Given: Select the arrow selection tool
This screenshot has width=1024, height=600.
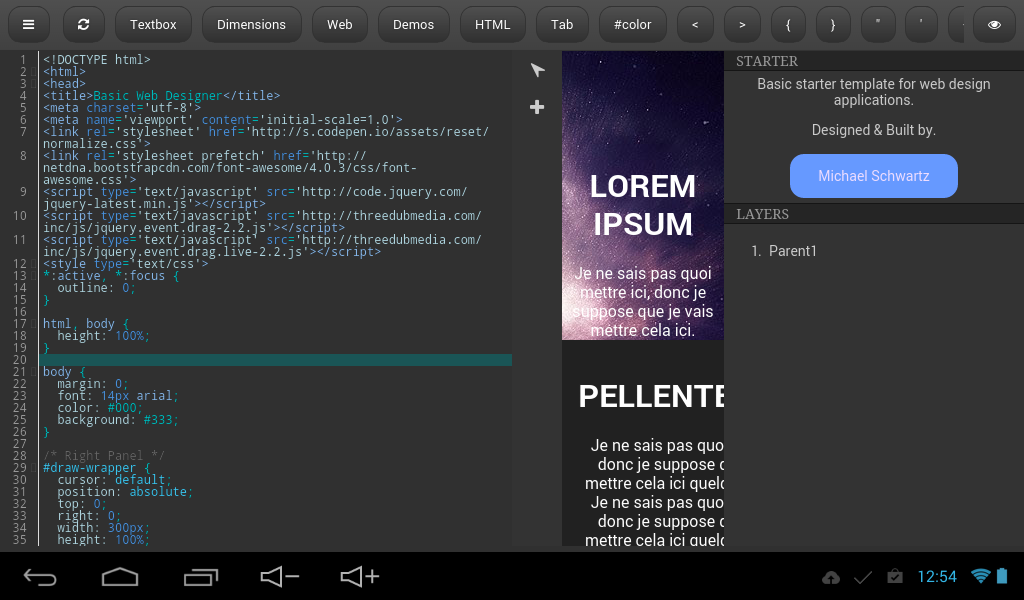Looking at the screenshot, I should [x=537, y=71].
